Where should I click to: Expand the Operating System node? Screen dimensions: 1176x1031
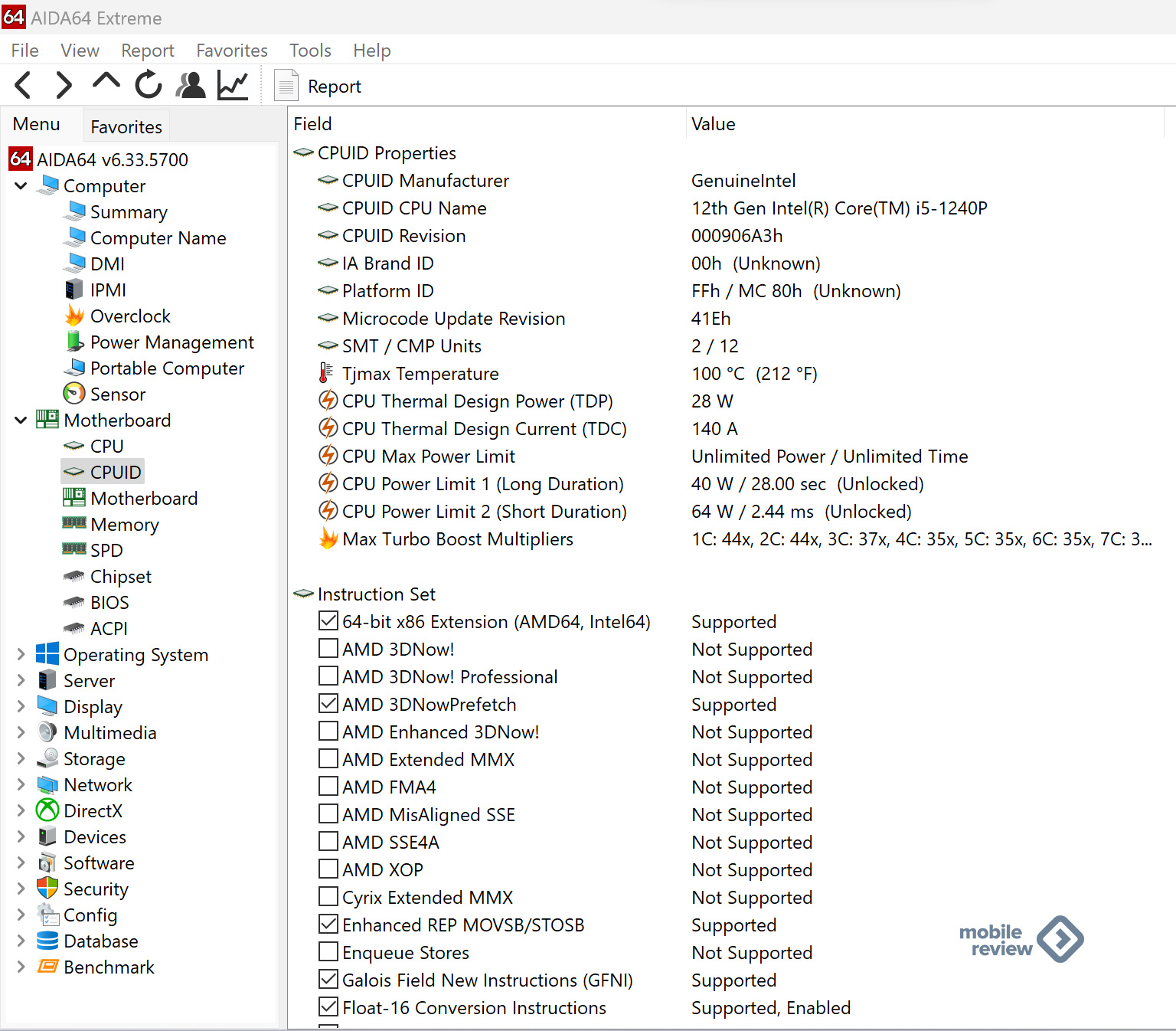(x=21, y=654)
